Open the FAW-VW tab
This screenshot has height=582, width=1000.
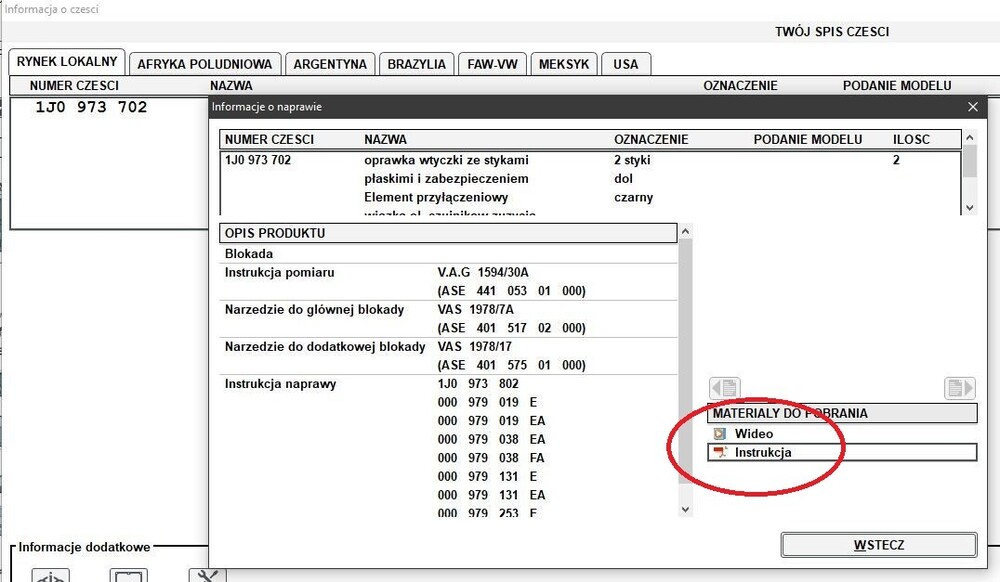pos(493,64)
